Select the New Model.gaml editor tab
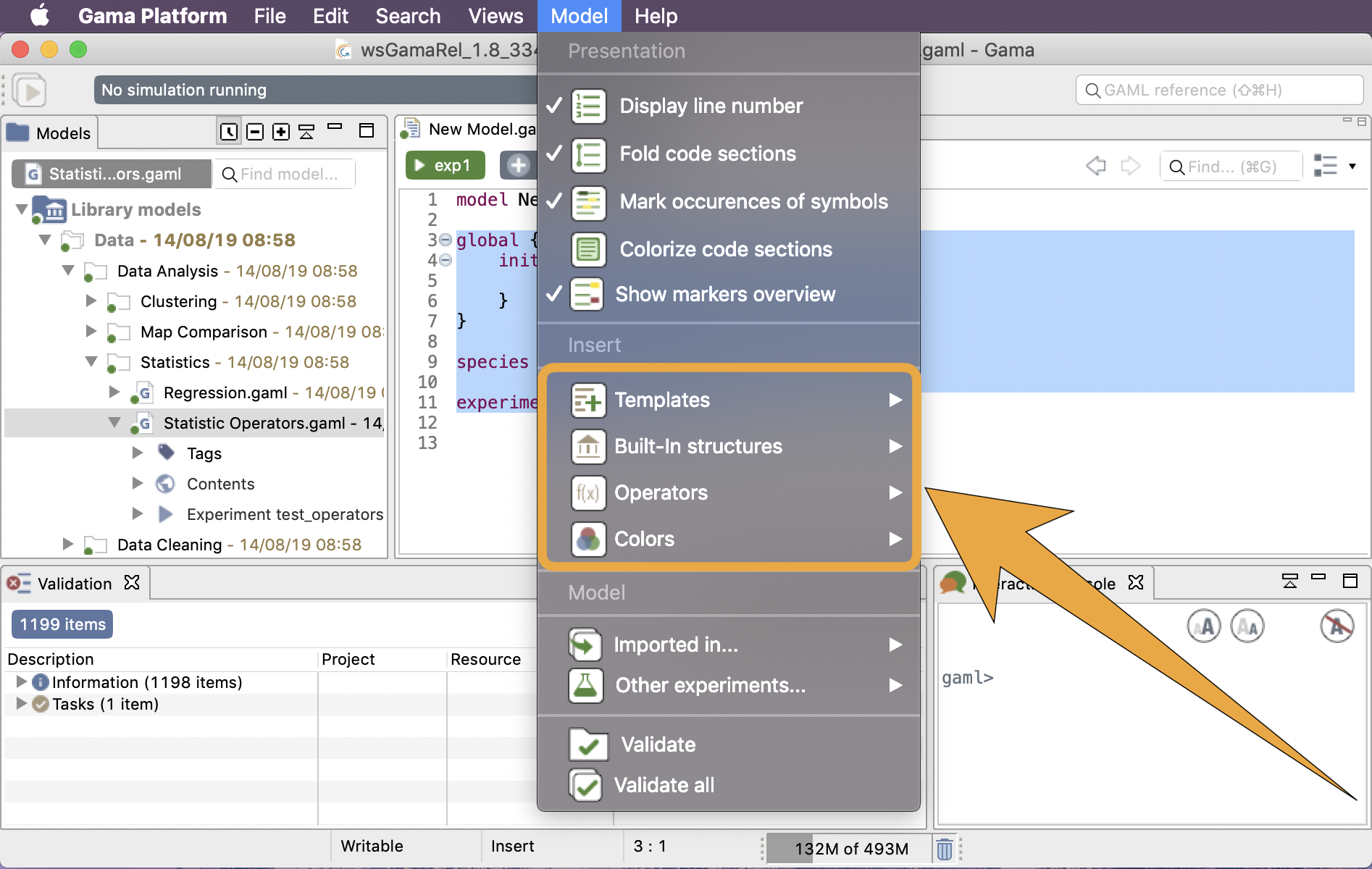This screenshot has width=1372, height=869. (469, 129)
